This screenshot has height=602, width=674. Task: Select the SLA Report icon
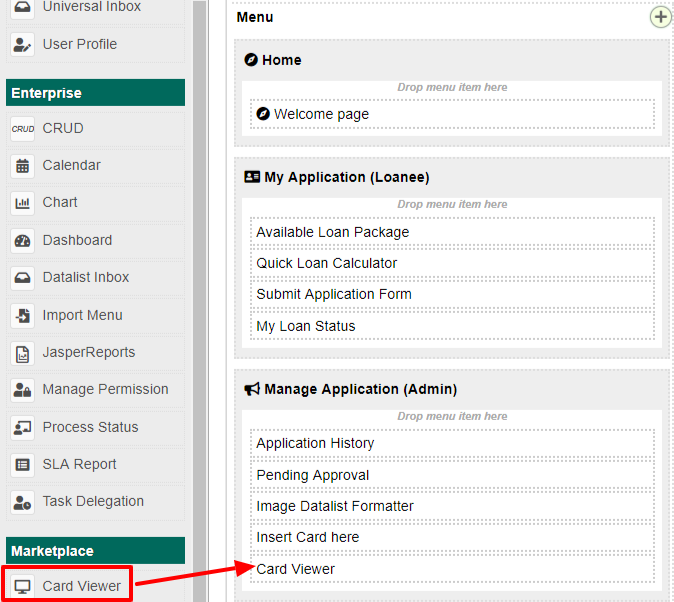pyautogui.click(x=22, y=465)
